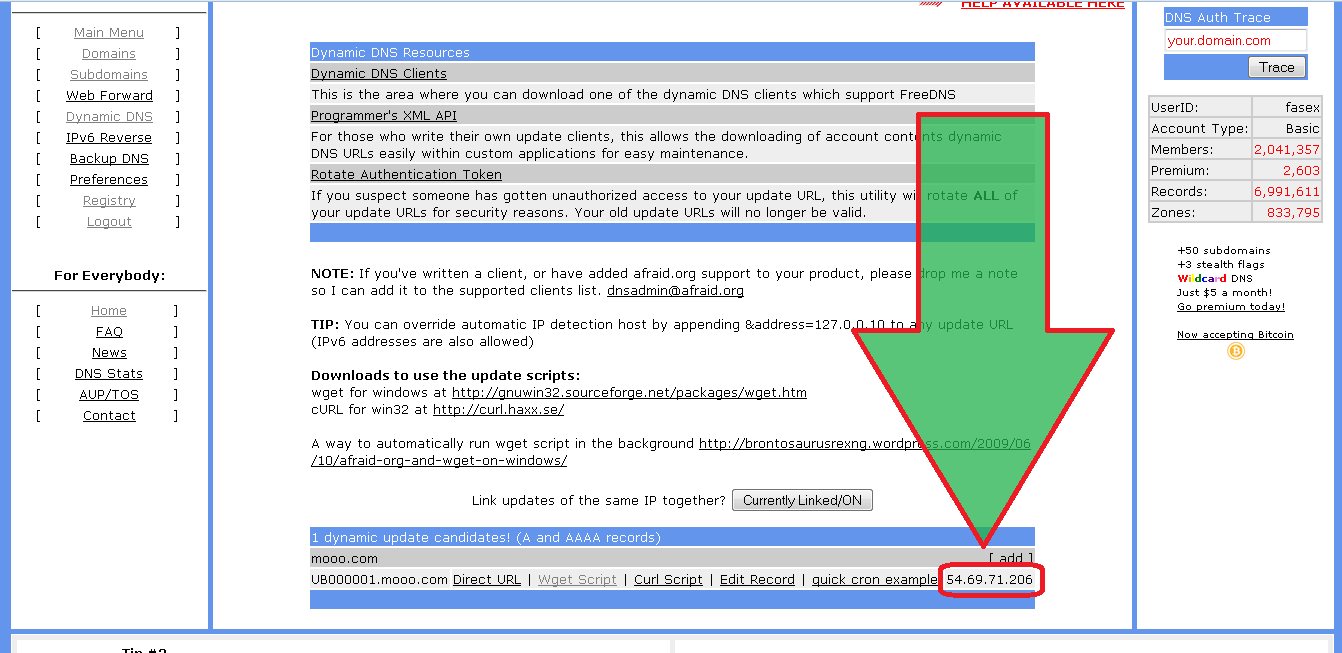1342x653 pixels.
Task: Open the AUP/TOS link
Action: pyautogui.click(x=109, y=395)
